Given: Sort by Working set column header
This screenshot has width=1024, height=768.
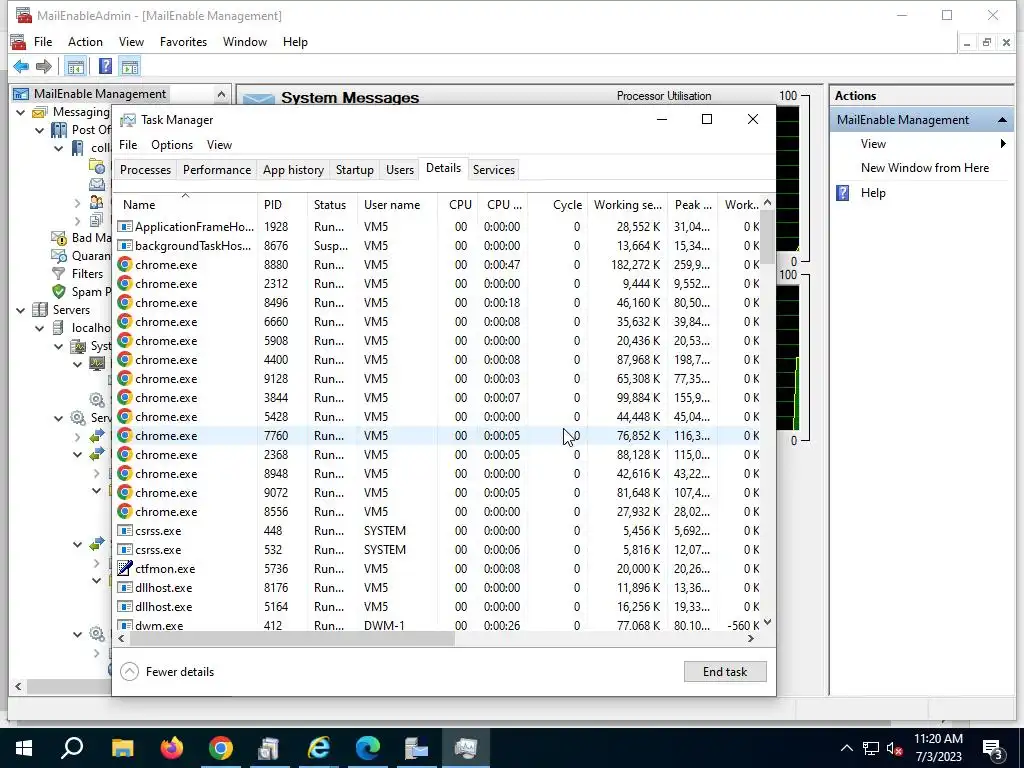Looking at the screenshot, I should point(628,204).
